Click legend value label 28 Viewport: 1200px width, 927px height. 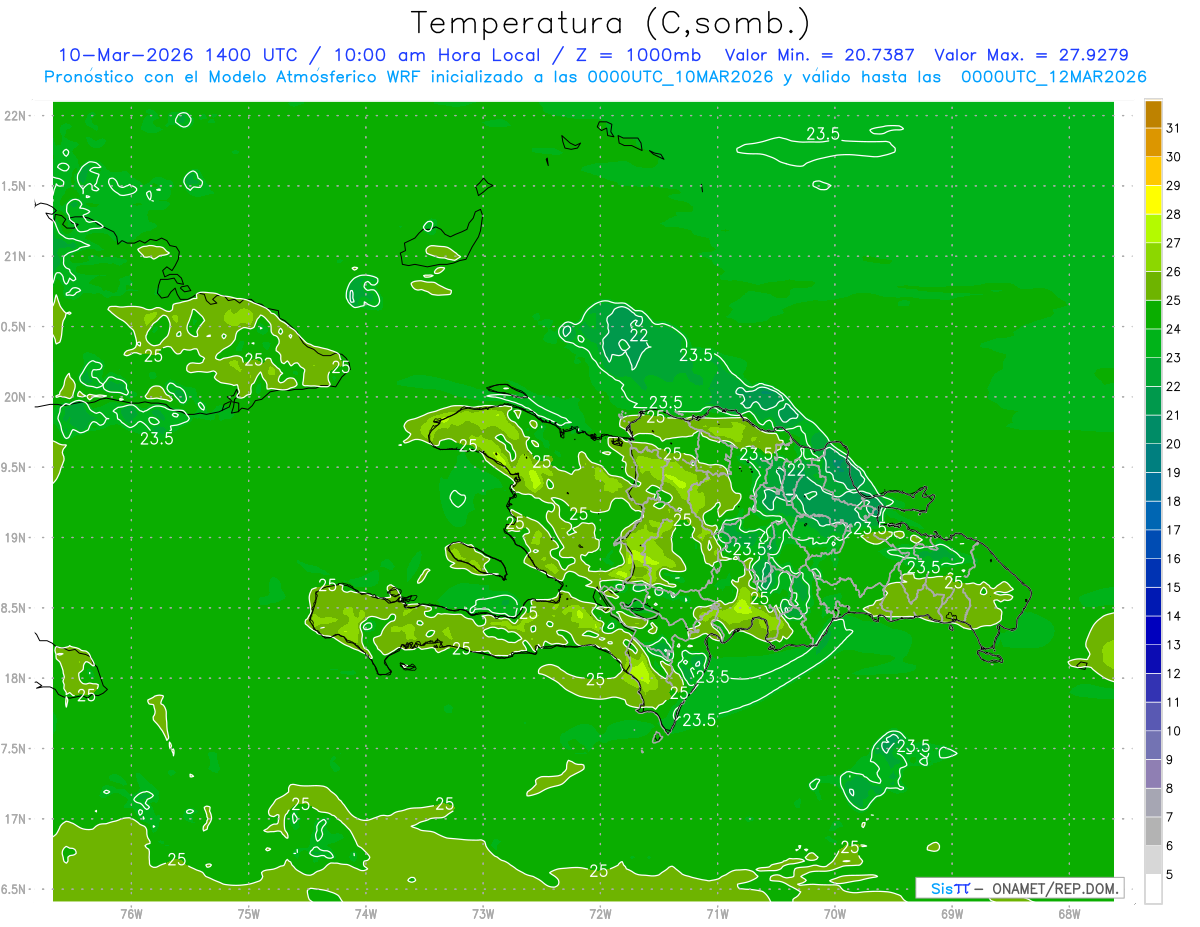tap(1173, 214)
